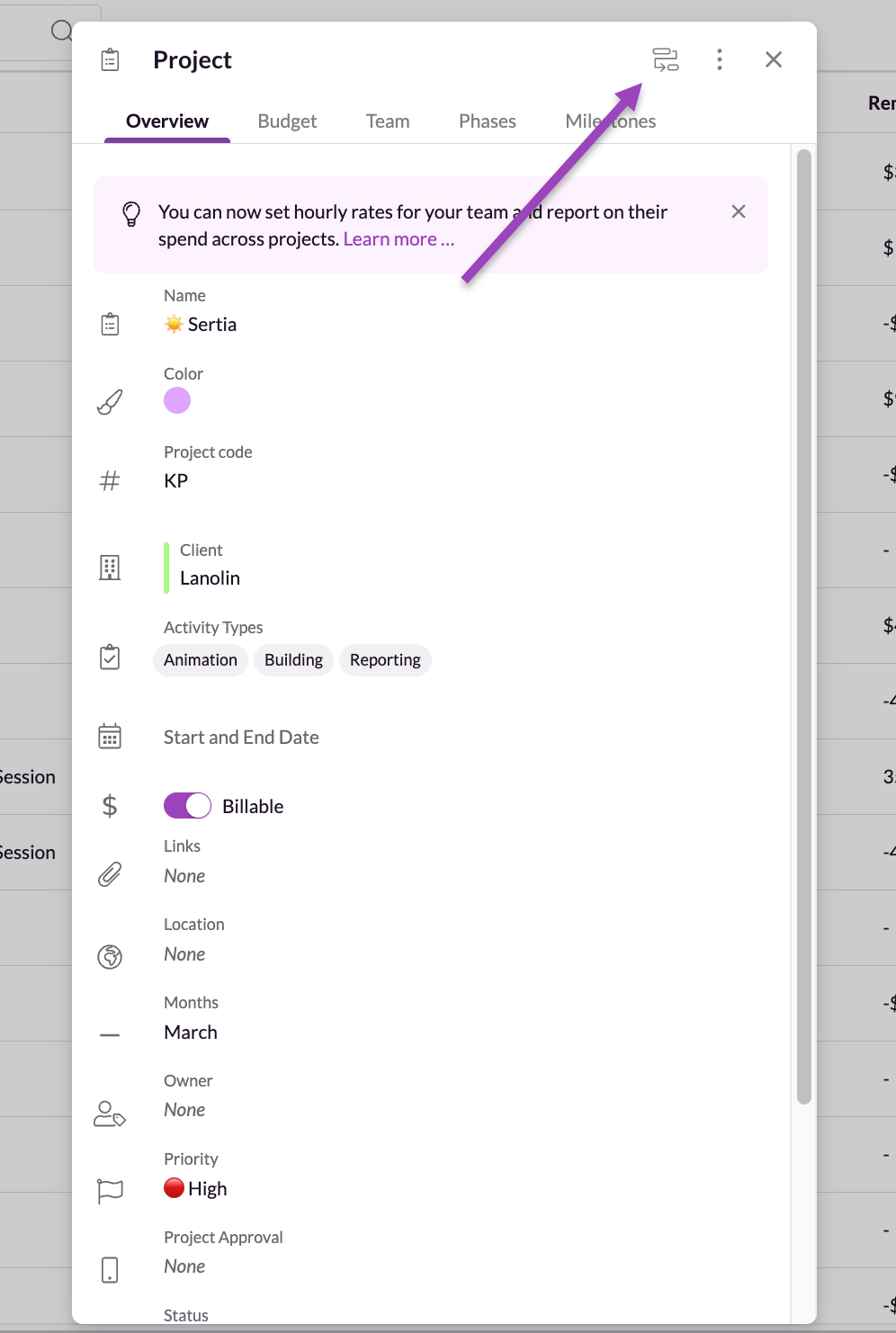Click the paperclip links icon

point(110,874)
